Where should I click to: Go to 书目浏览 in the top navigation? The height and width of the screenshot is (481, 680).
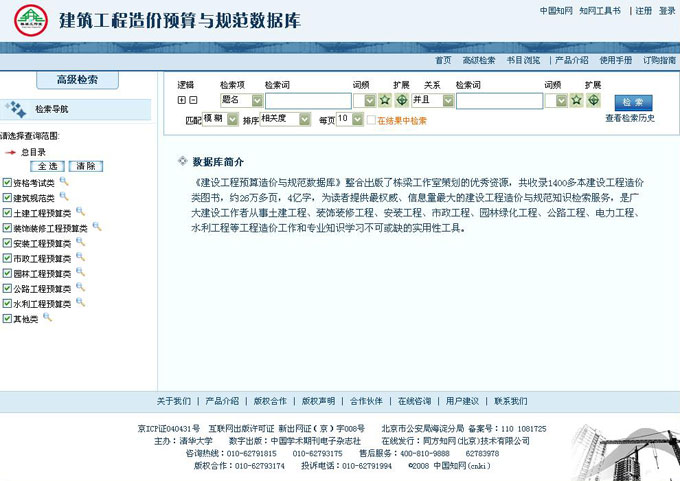523,61
